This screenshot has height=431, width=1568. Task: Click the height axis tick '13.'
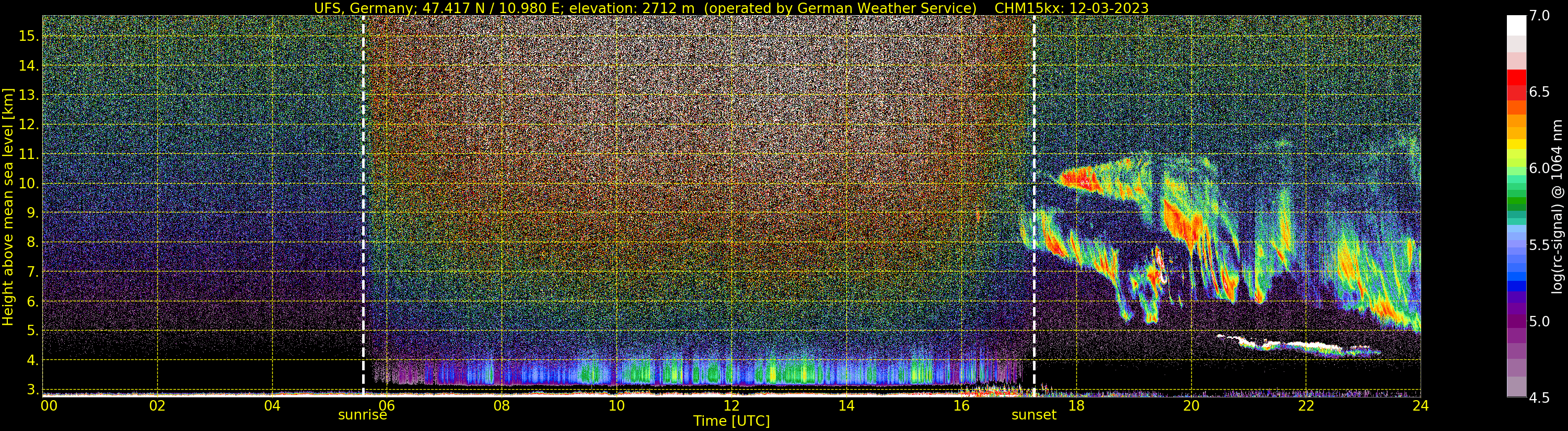pos(29,95)
